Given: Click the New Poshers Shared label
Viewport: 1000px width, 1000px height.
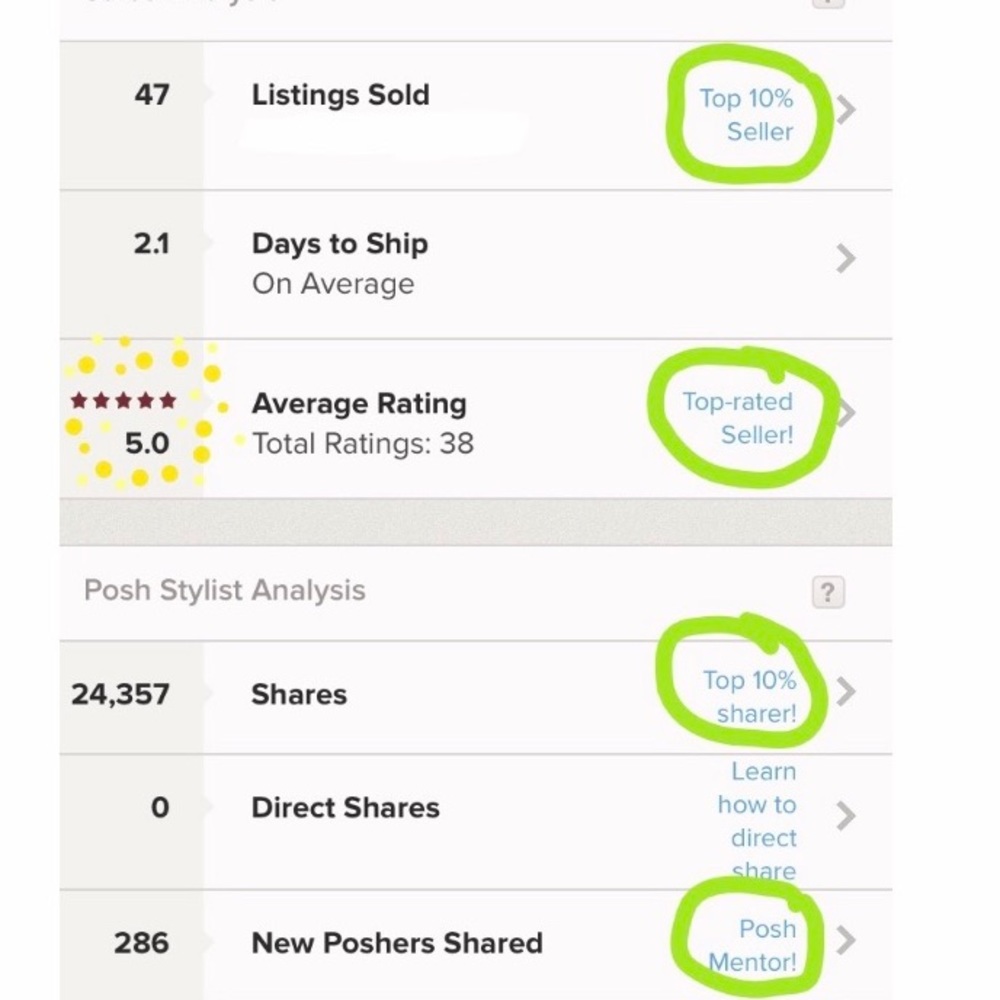Looking at the screenshot, I should 397,943.
